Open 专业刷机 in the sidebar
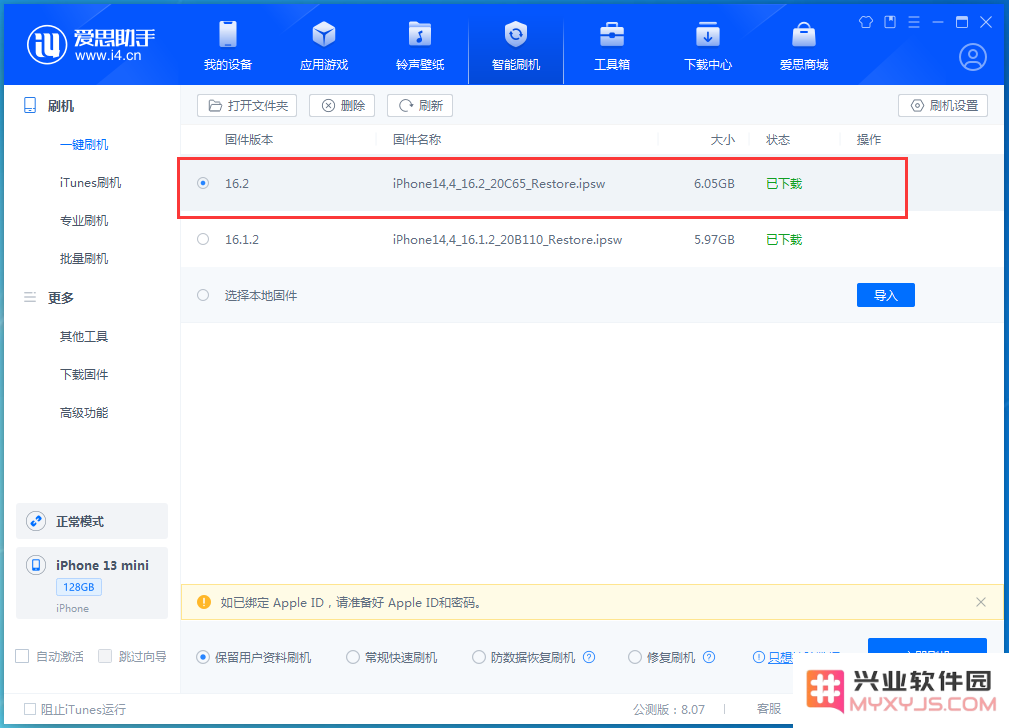This screenshot has height=728, width=1009. tap(84, 220)
